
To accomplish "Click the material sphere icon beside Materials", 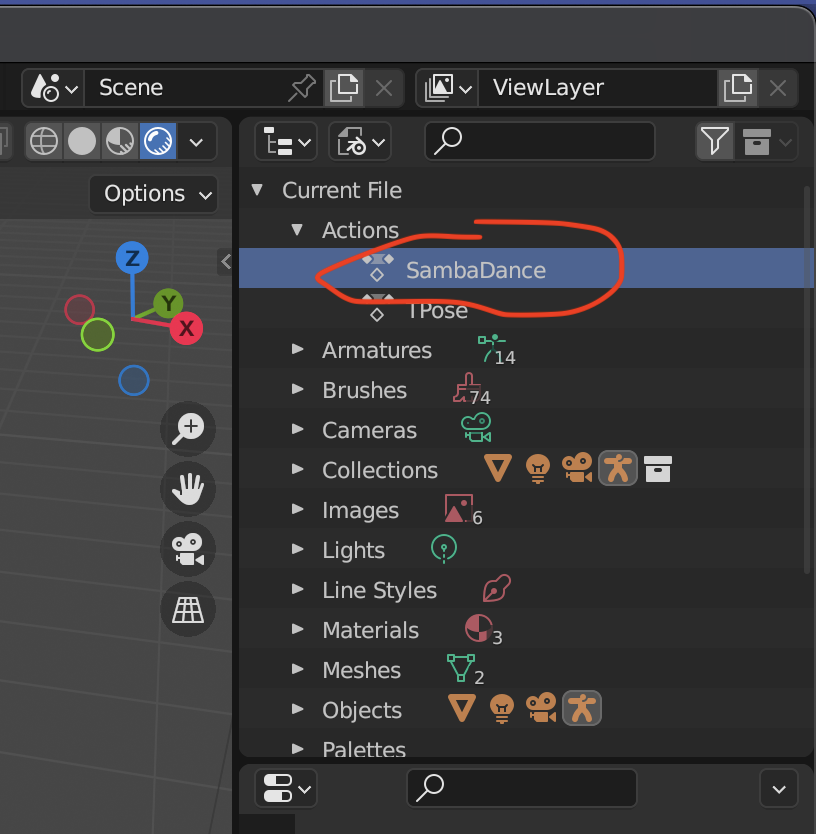I will pyautogui.click(x=478, y=628).
